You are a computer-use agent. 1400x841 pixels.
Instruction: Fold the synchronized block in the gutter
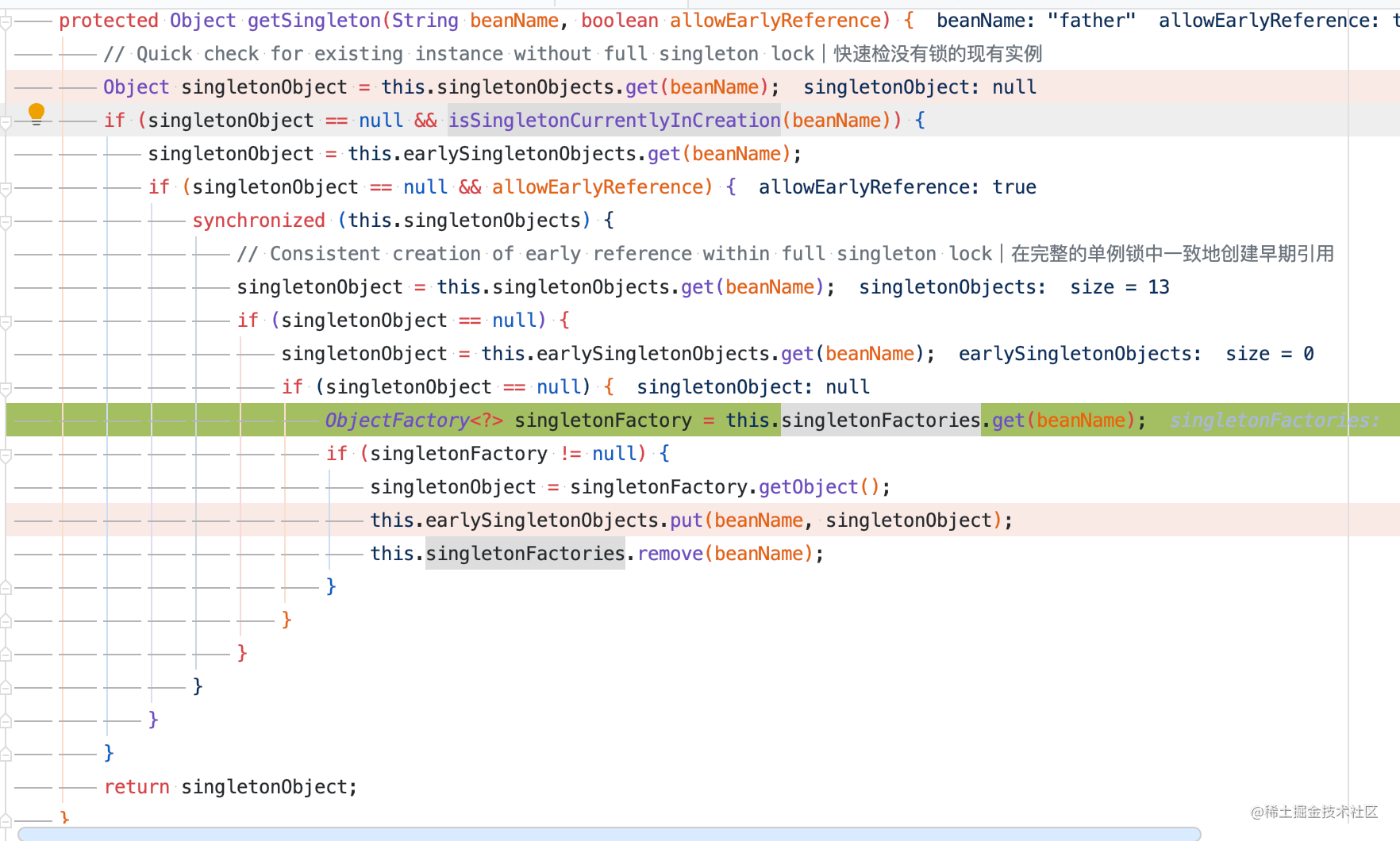pos(5,221)
